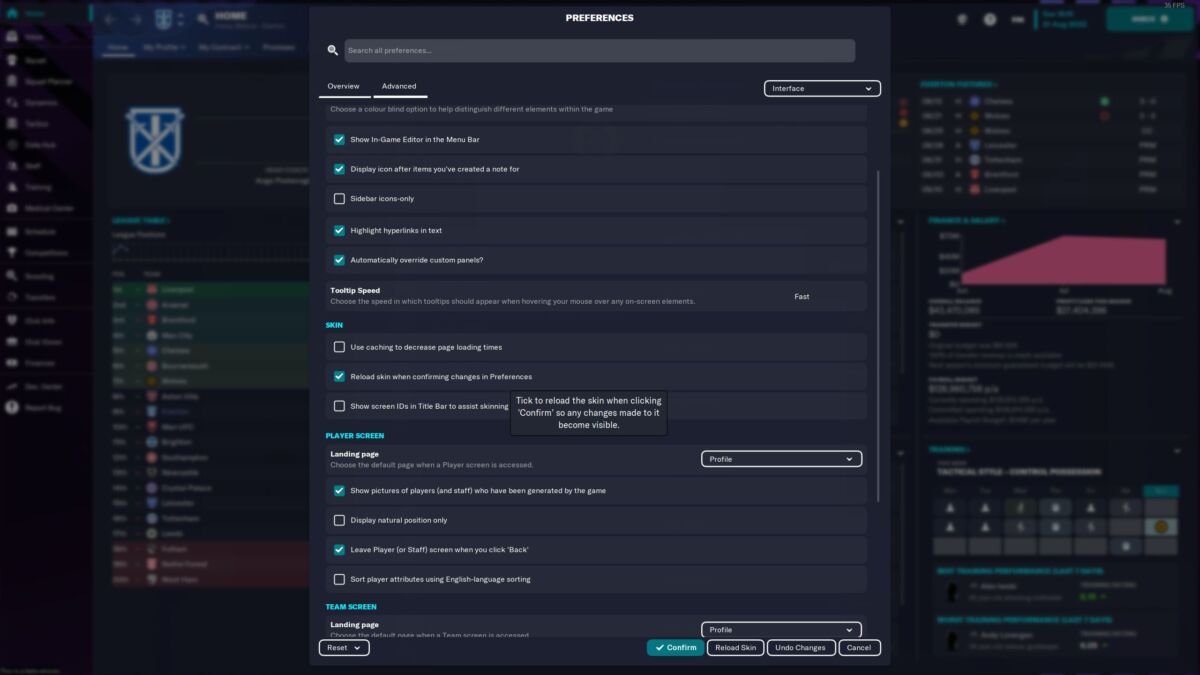Open the Finances icon in the sidebar
The image size is (1200, 675).
pyautogui.click(x=11, y=363)
